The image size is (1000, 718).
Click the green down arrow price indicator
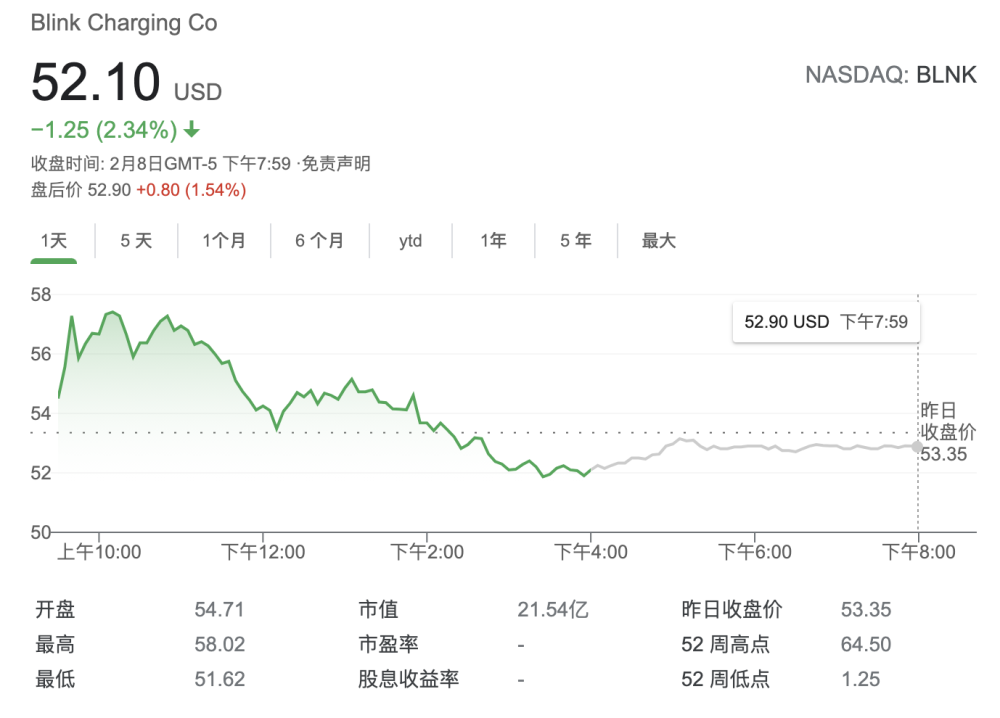pos(192,130)
